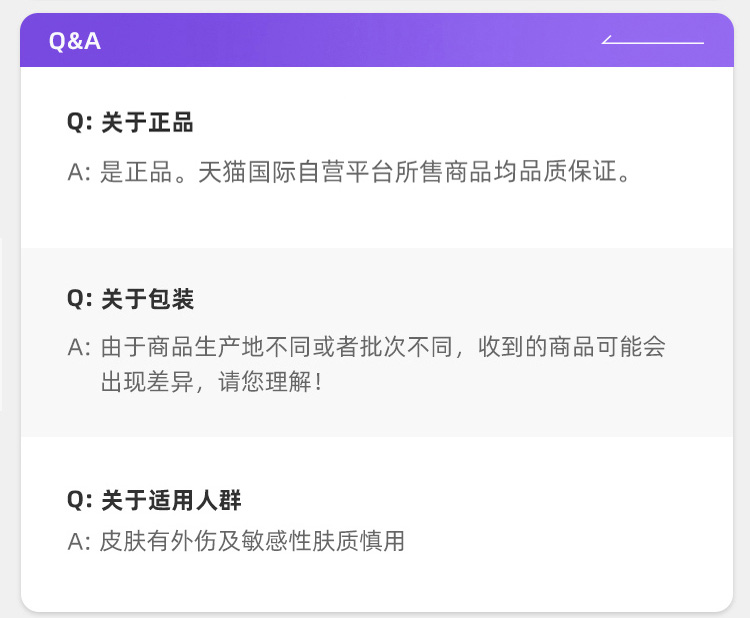Screen dimensions: 750x618
Task: Click the Q&A header title
Action: [75, 42]
